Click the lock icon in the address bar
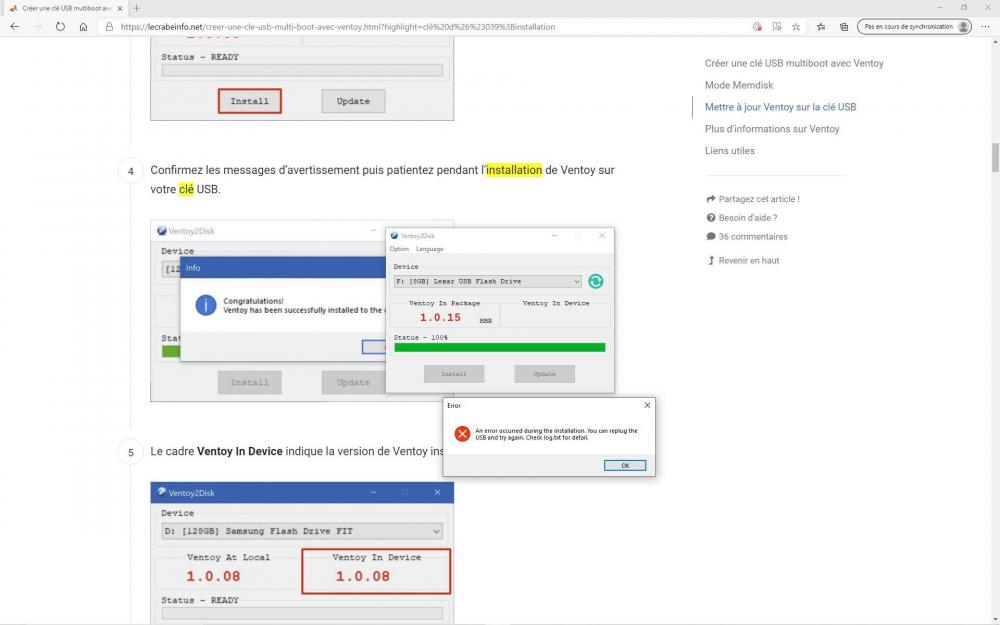Viewport: 1000px width, 625px height. point(109,27)
